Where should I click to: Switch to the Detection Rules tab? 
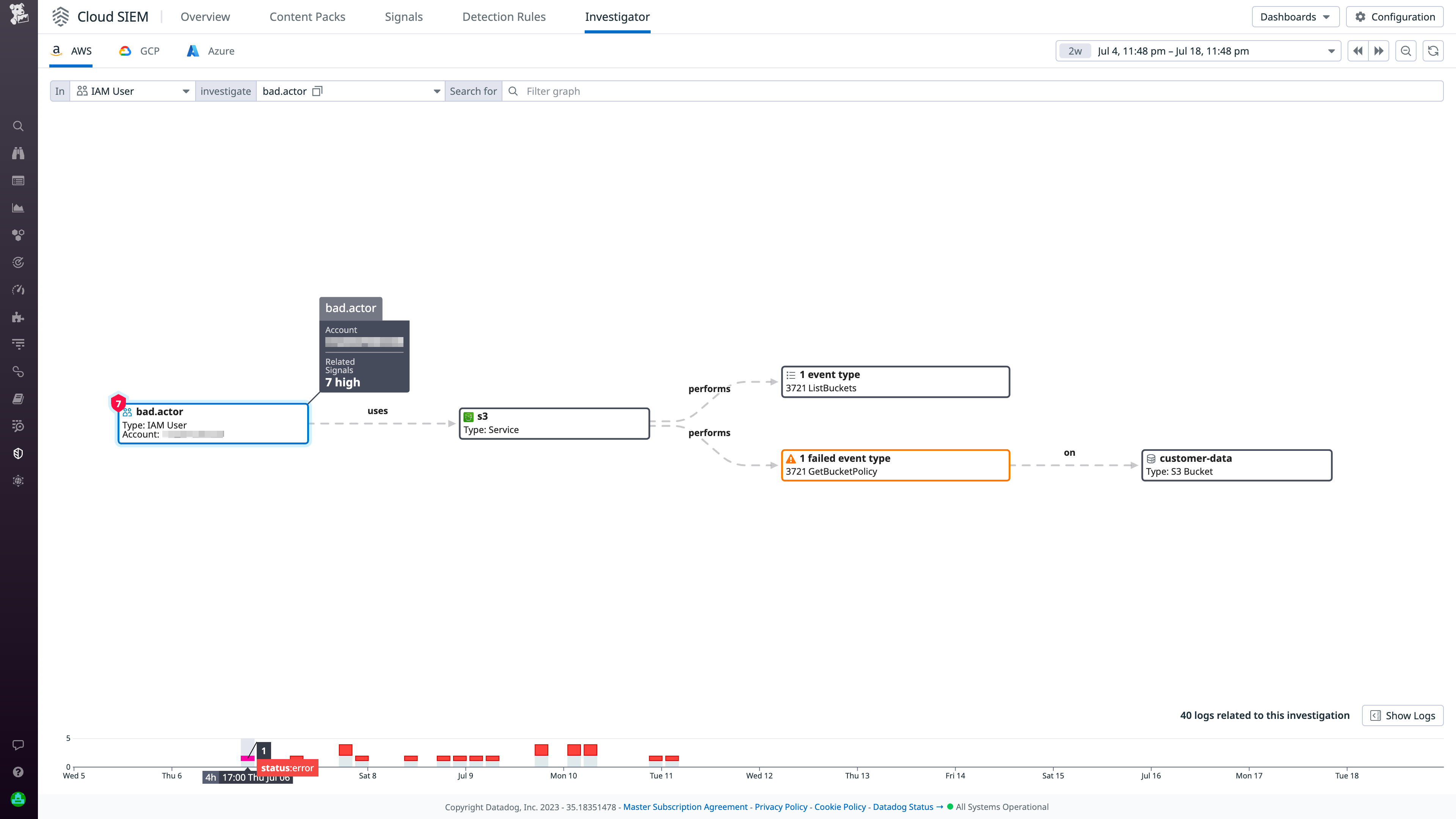click(504, 17)
